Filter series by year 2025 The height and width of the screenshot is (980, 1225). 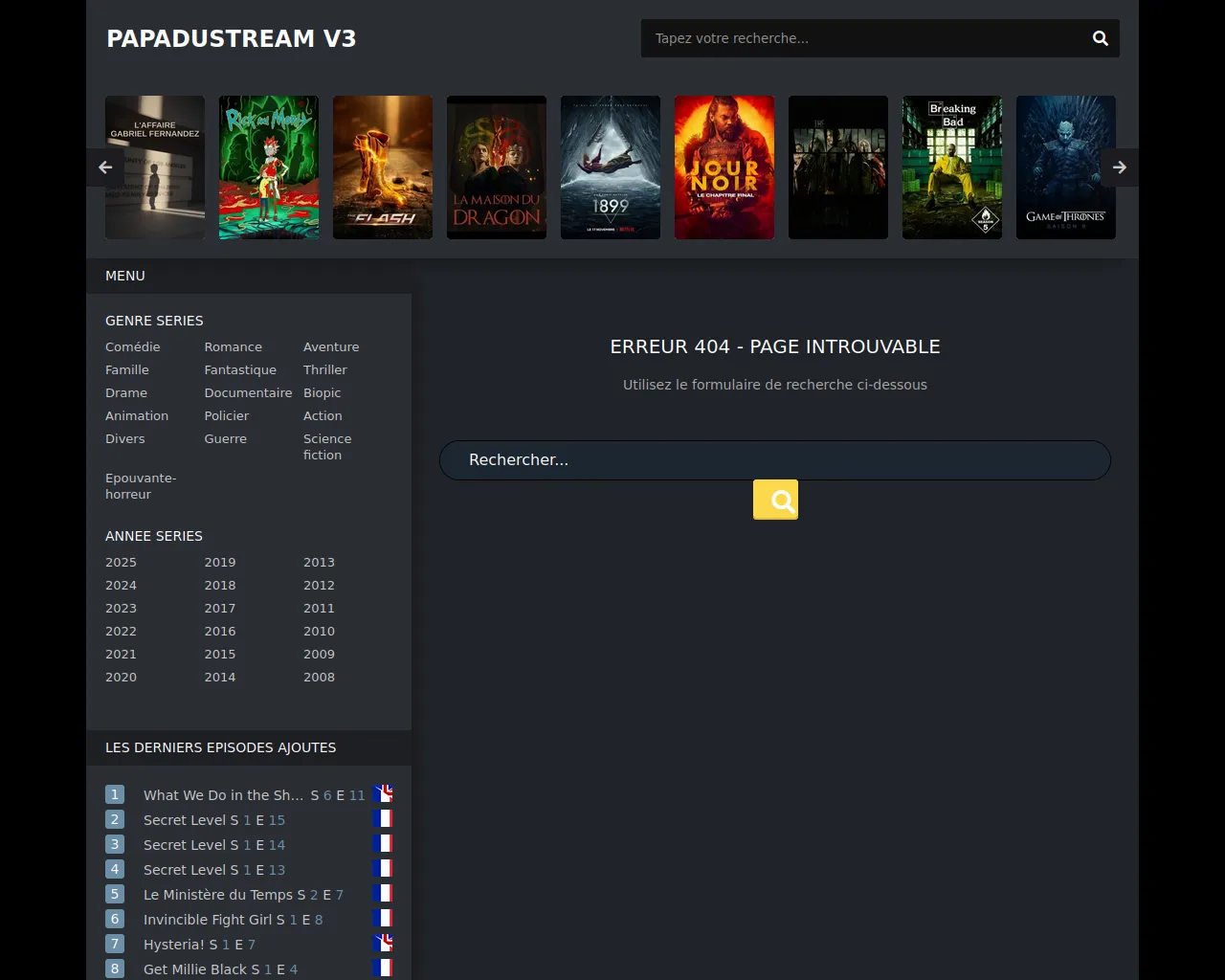[x=121, y=562]
